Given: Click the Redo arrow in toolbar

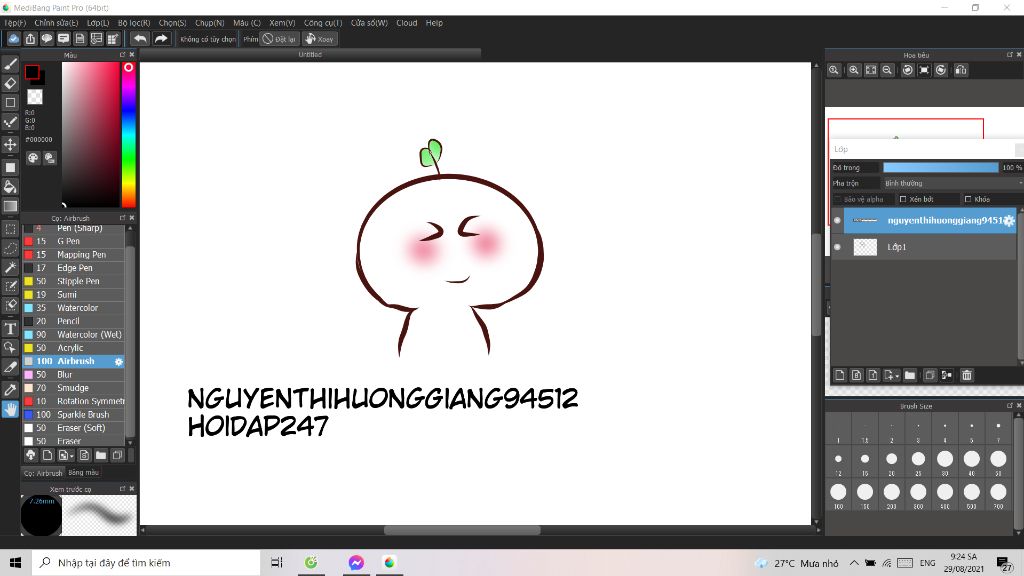Looking at the screenshot, I should click(161, 39).
